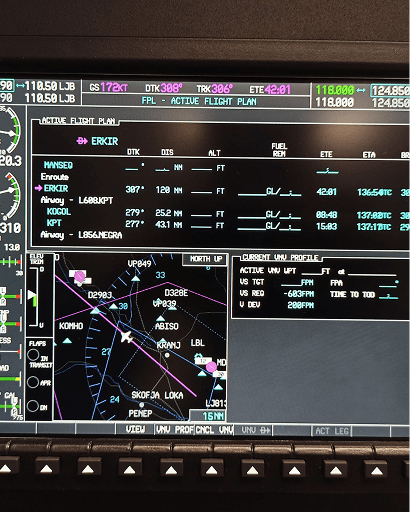Click the ERKIR distance value 120 NM

pos(169,190)
